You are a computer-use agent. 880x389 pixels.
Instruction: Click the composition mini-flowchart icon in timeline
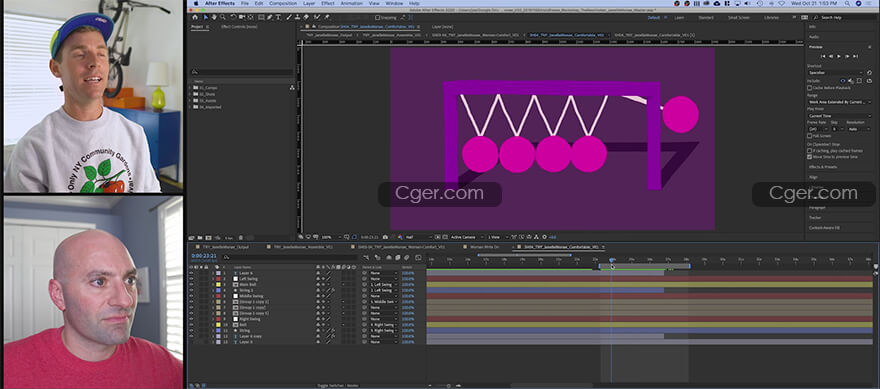coord(366,258)
